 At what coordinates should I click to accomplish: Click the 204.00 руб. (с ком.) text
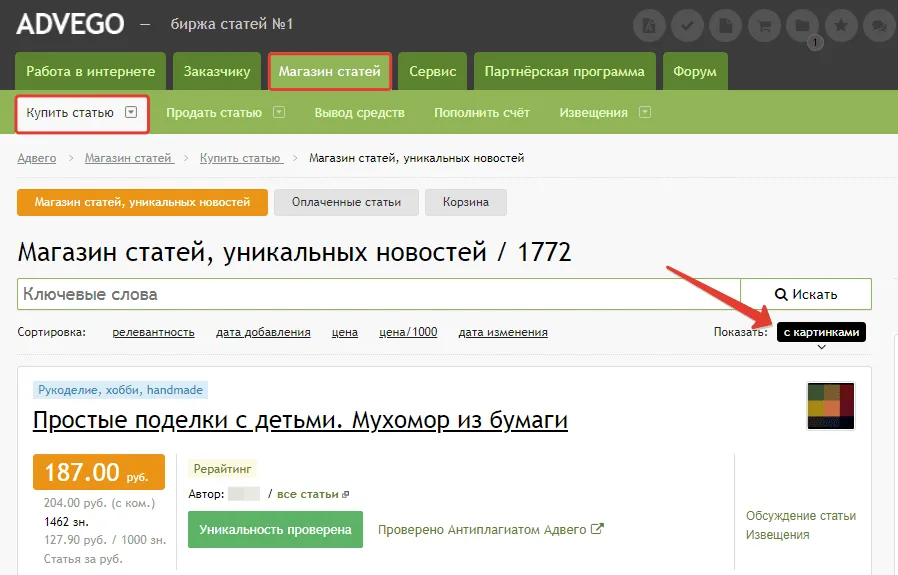100,503
